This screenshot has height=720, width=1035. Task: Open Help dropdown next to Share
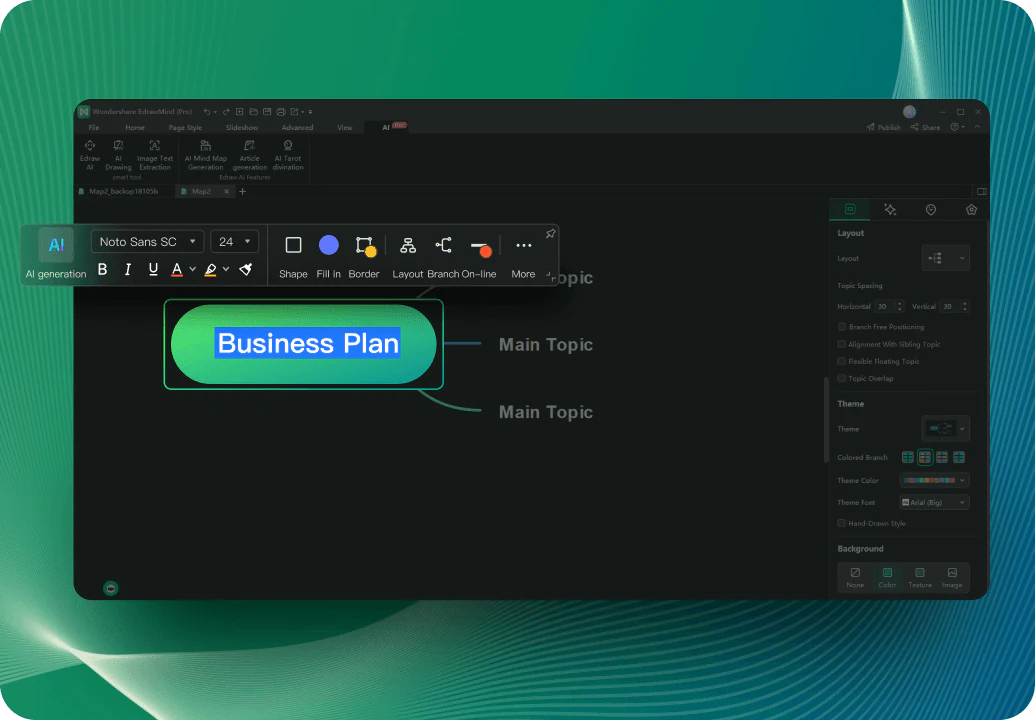[x=957, y=127]
